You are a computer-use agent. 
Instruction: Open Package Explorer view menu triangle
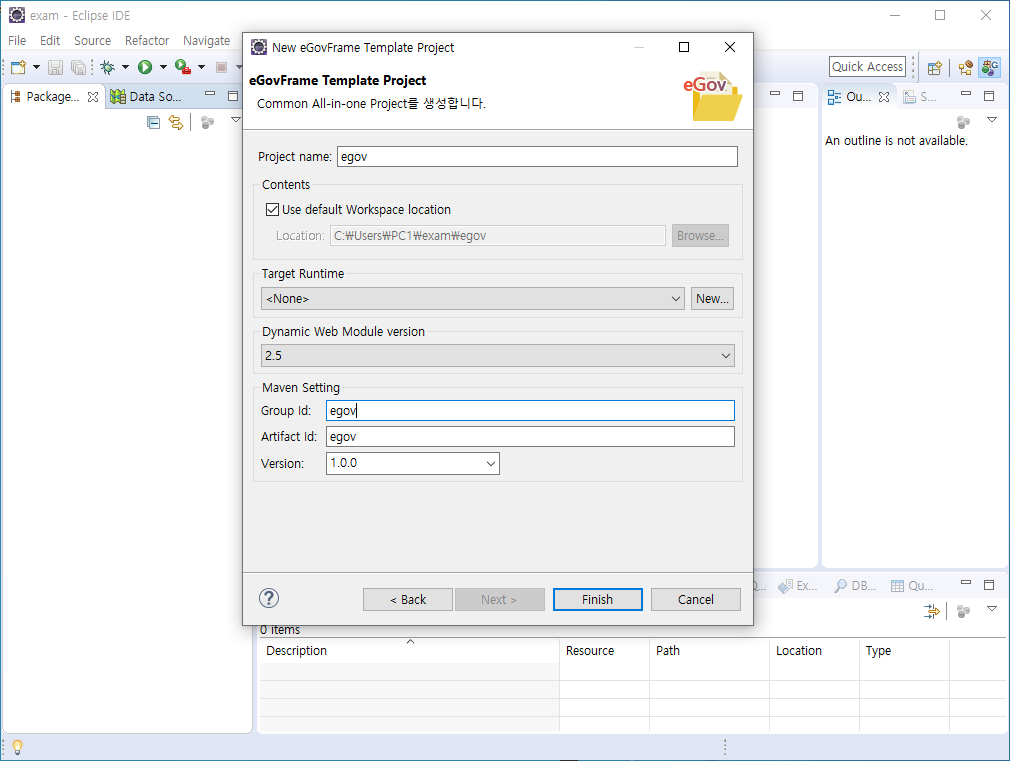point(236,120)
